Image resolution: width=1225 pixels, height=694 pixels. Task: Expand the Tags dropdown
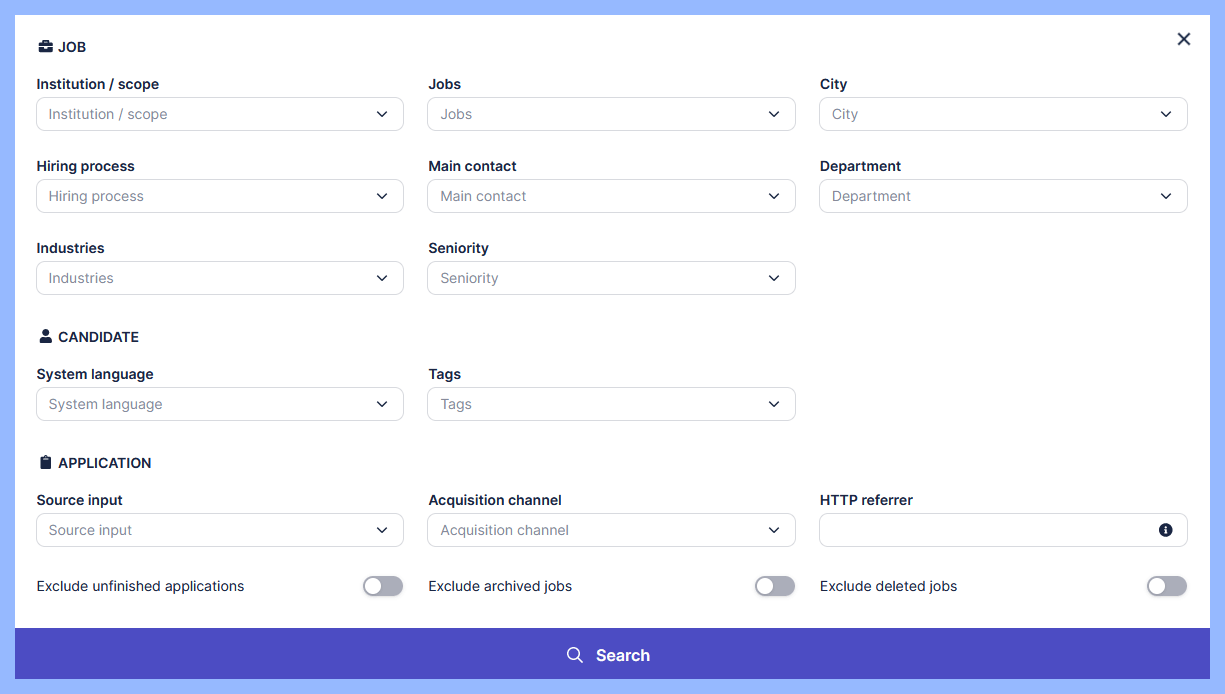(x=611, y=404)
